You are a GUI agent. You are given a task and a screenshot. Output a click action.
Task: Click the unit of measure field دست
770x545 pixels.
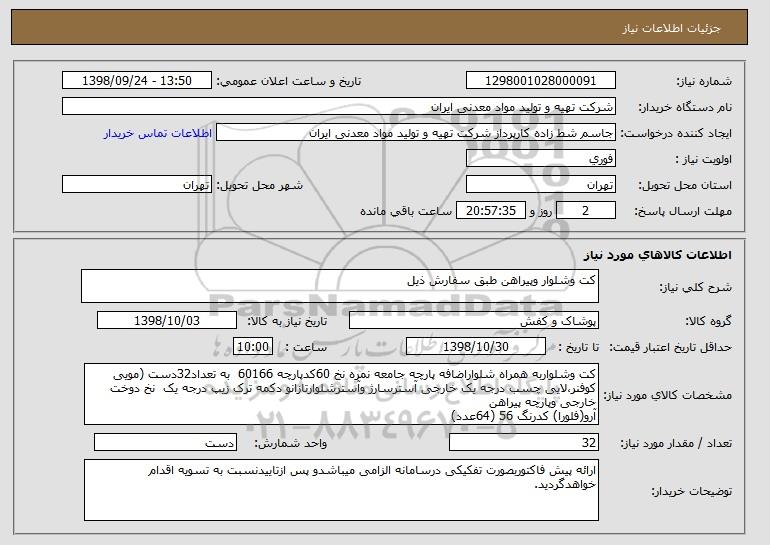click(x=165, y=442)
